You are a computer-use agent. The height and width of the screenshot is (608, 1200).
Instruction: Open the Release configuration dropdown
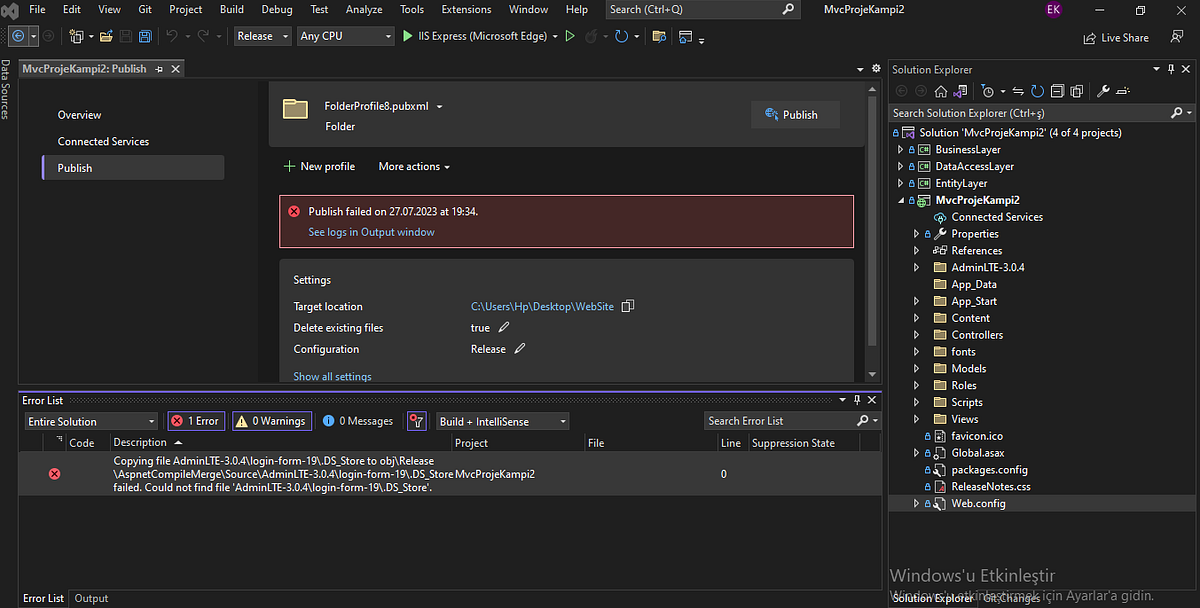(x=262, y=36)
